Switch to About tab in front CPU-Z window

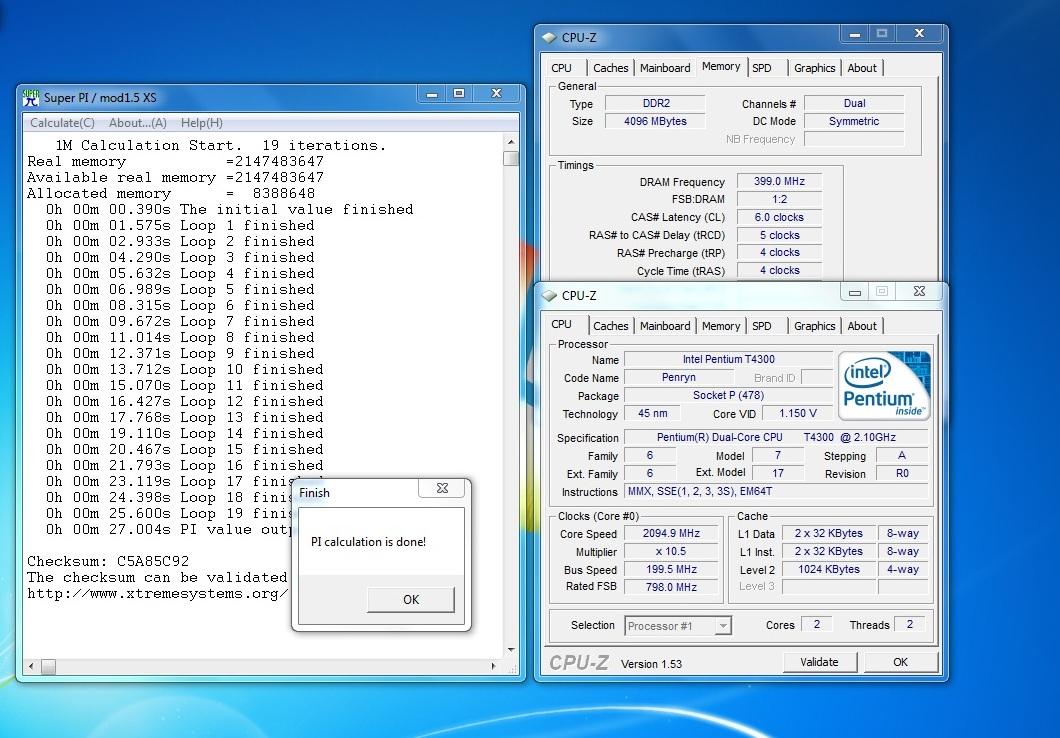pos(862,326)
